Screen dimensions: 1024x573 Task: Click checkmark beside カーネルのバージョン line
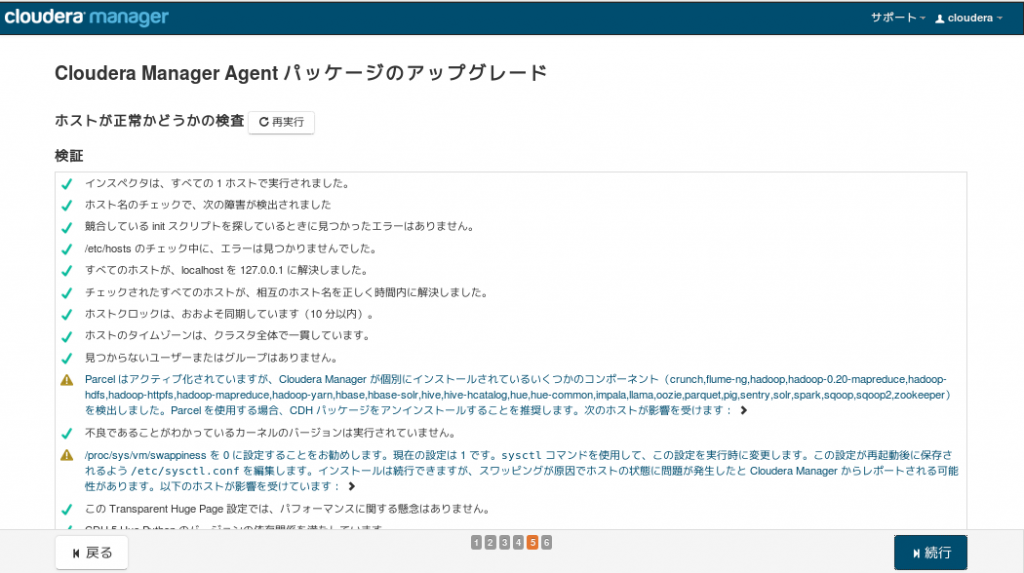pos(67,433)
